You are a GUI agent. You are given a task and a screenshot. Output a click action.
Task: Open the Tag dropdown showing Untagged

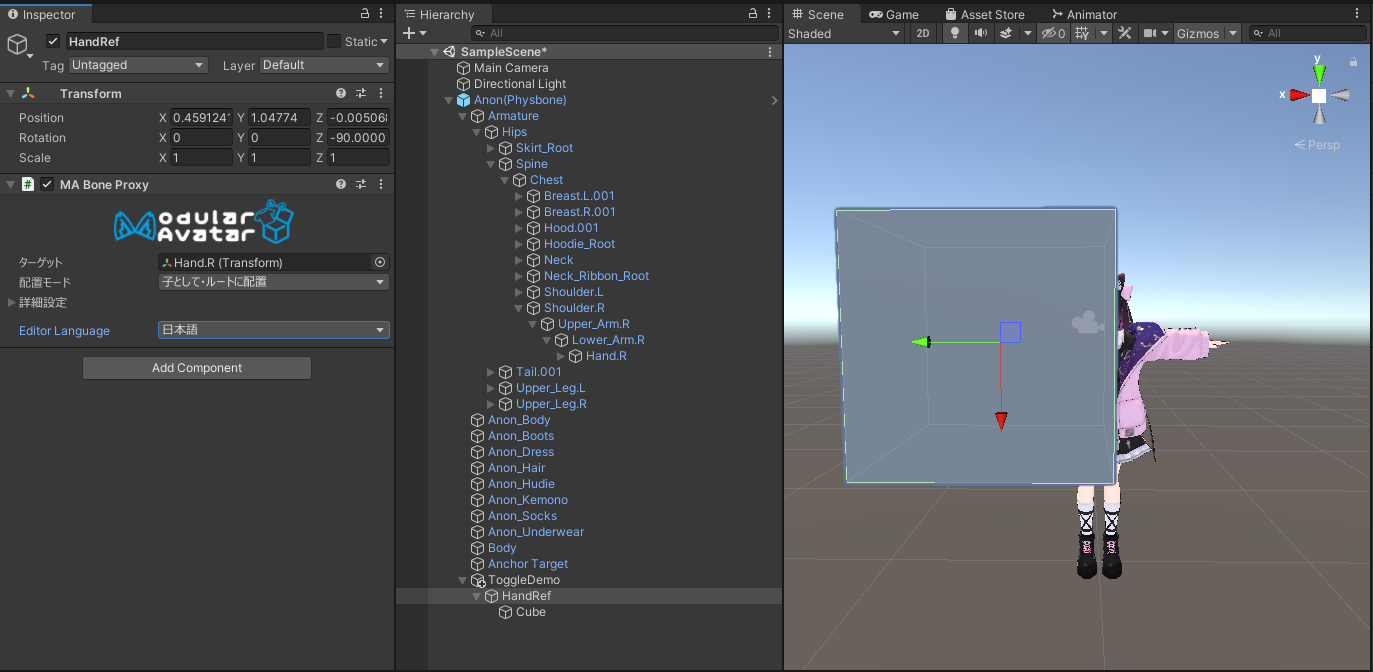click(x=137, y=65)
